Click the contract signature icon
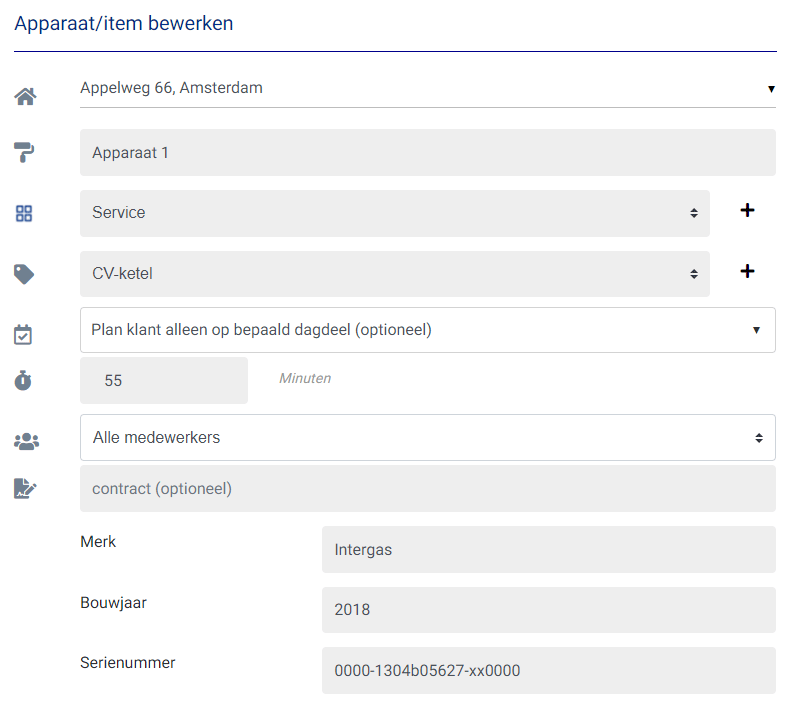 click(x=25, y=488)
